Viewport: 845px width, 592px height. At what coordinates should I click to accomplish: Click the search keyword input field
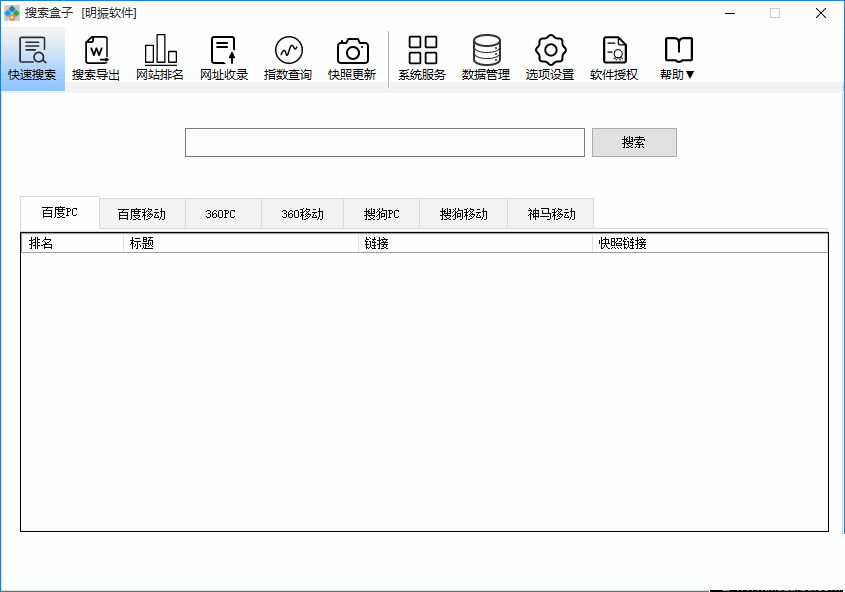click(x=384, y=143)
